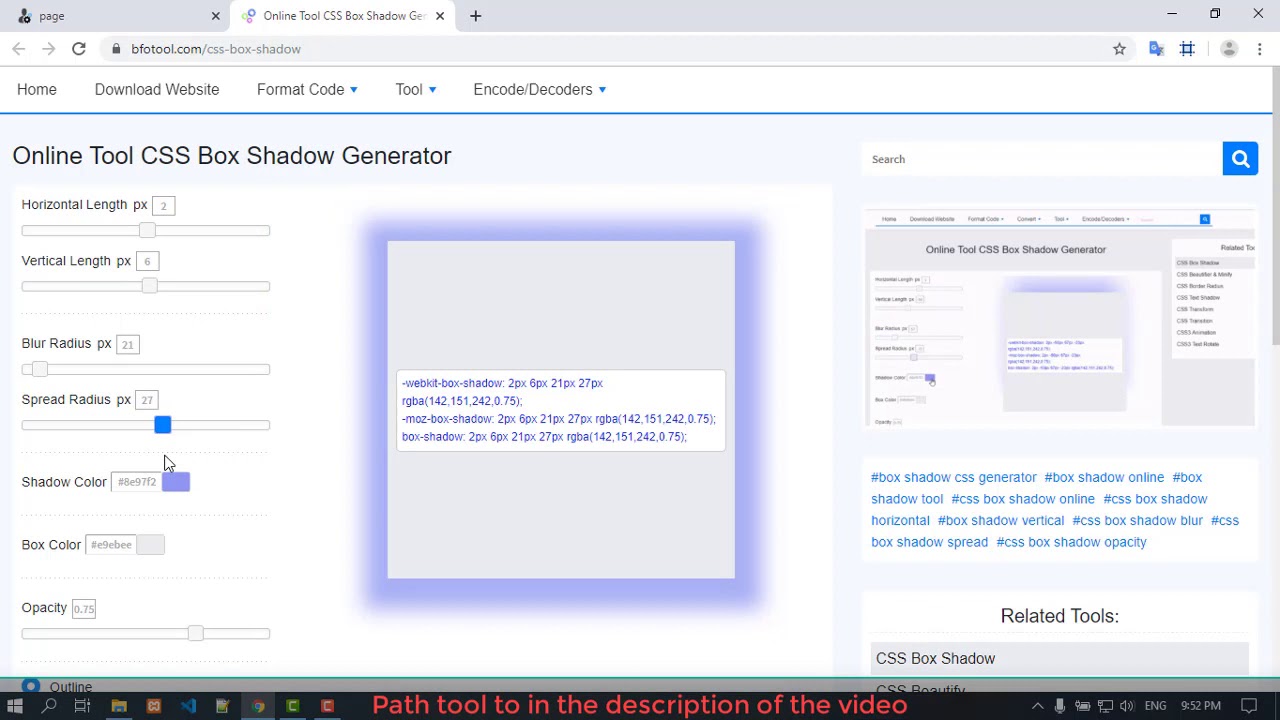Edit the Vertical Length px value field

click(x=147, y=261)
